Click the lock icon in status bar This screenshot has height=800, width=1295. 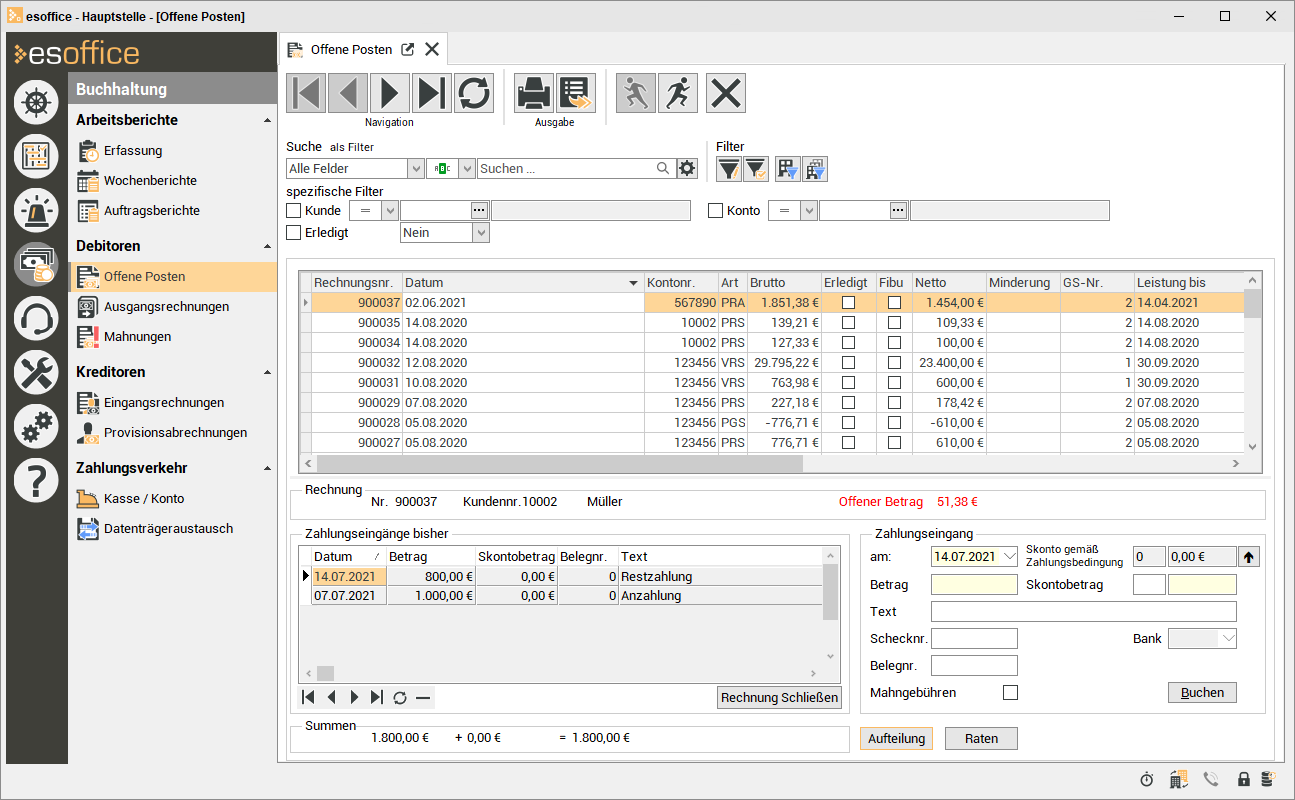[1244, 779]
